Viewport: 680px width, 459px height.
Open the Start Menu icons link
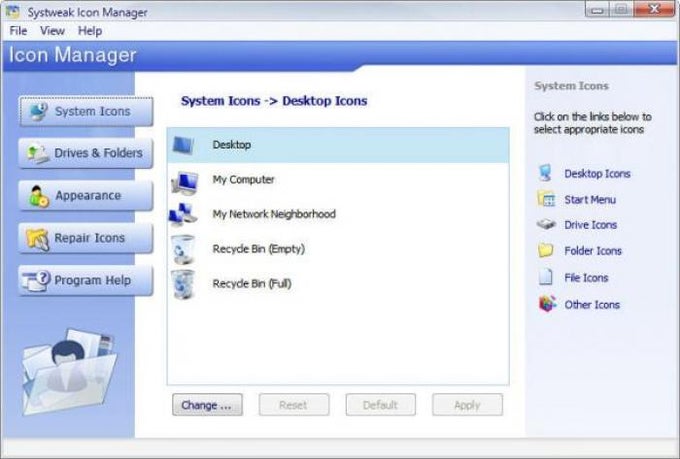[590, 200]
